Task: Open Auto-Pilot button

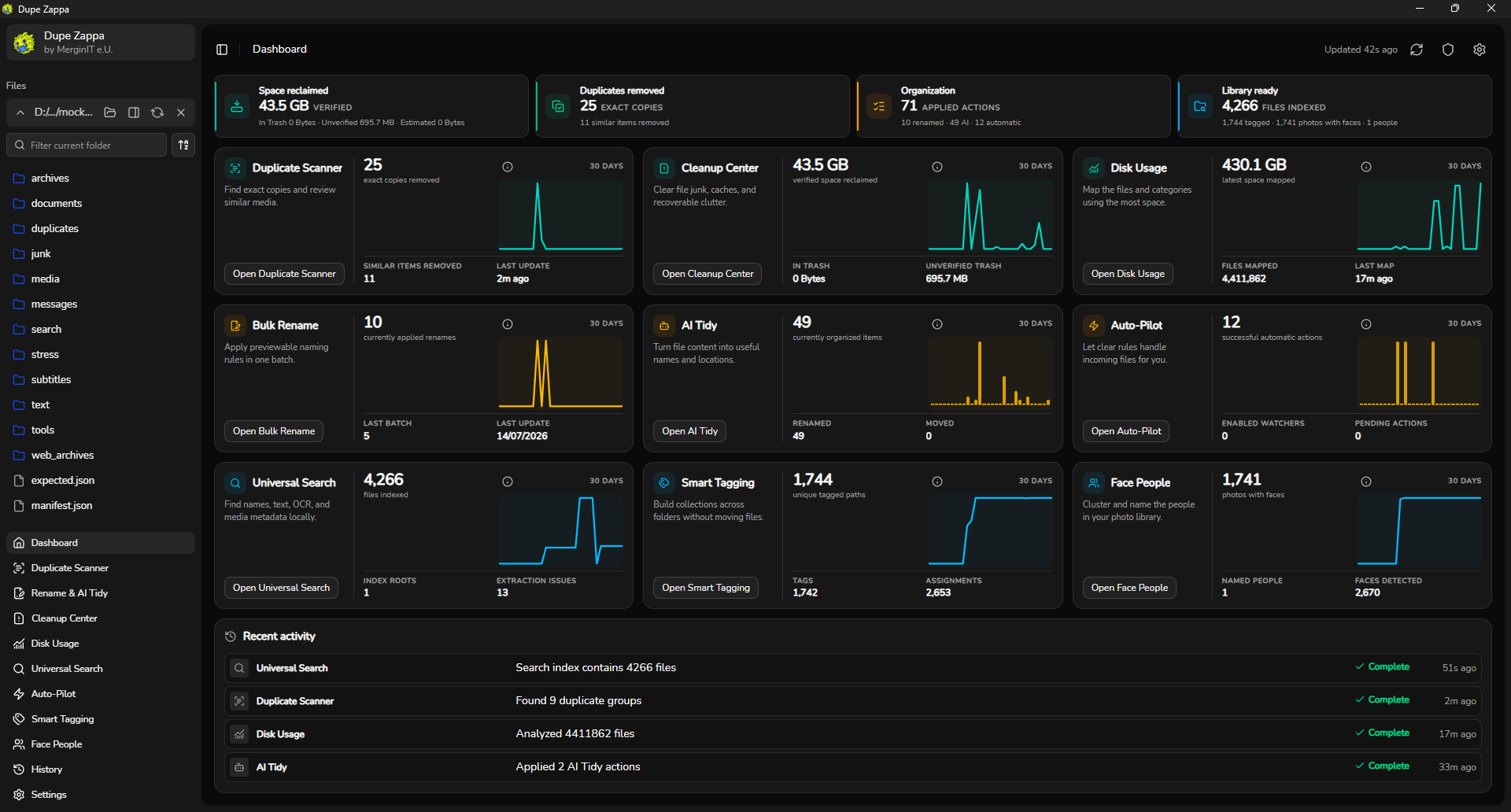Action: 1126,431
